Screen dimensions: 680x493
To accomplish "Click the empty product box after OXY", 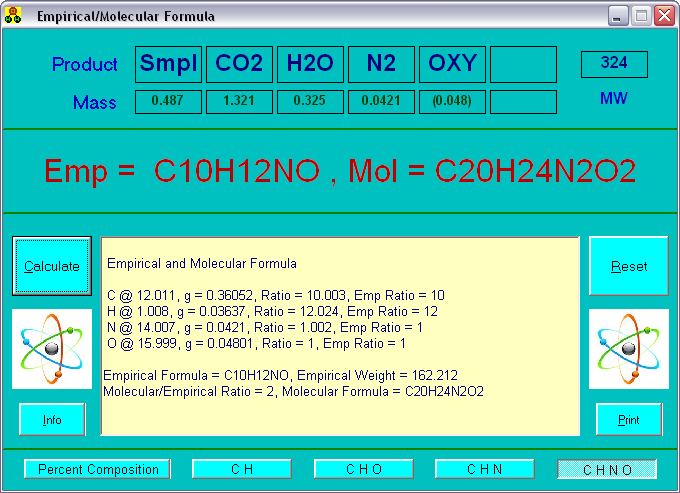I will 523,64.
